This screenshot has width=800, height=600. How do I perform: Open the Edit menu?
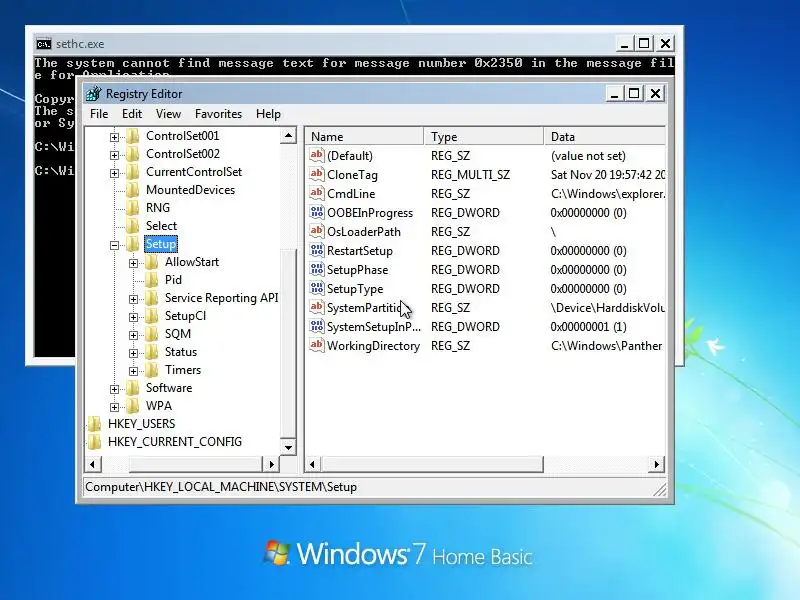[132, 114]
